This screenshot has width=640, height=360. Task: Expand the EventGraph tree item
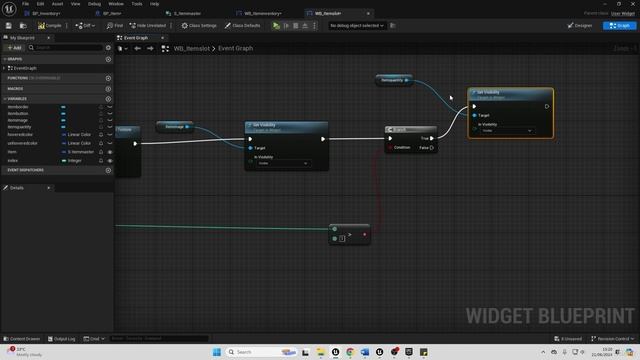(4, 68)
